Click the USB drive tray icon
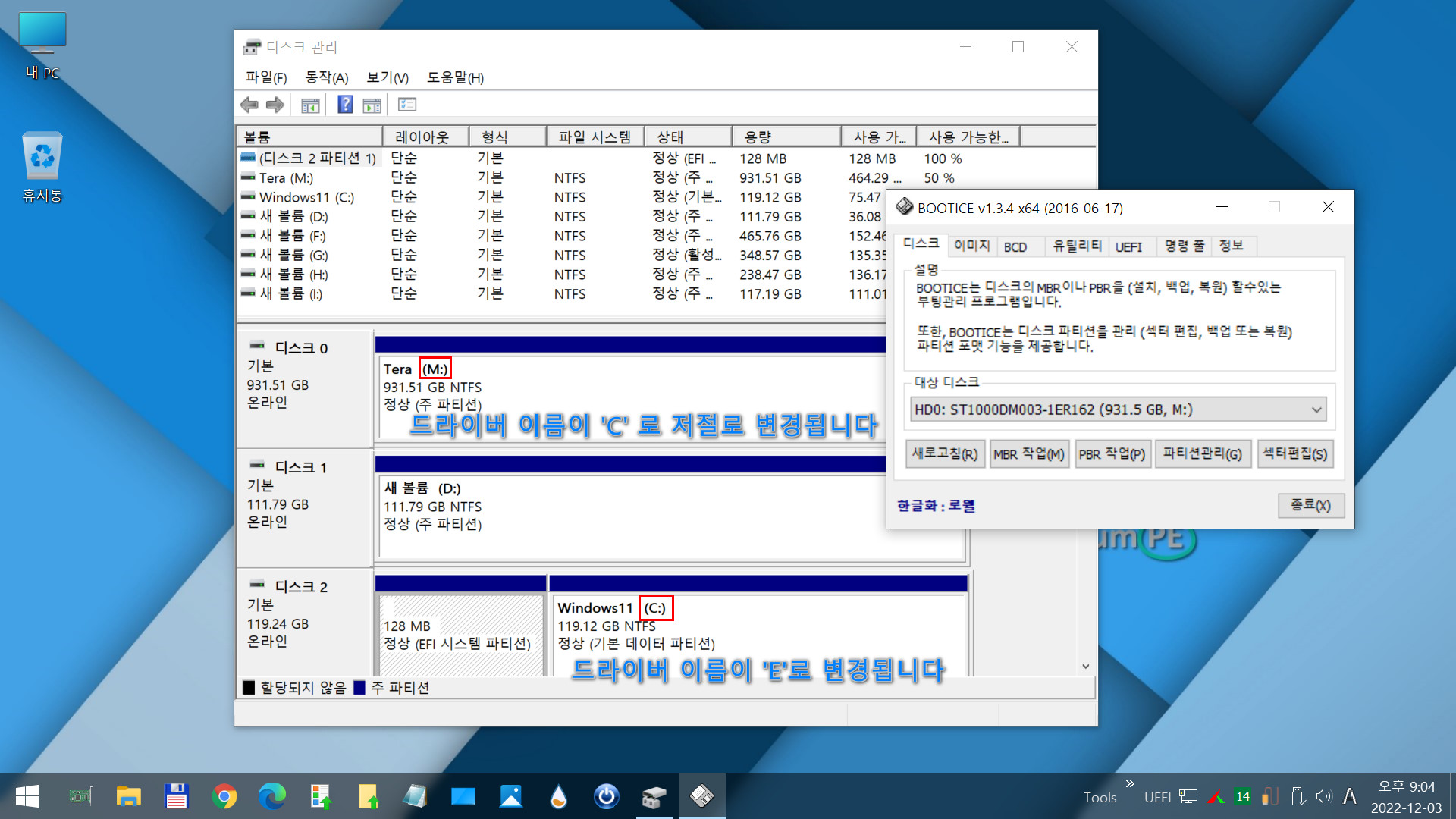The width and height of the screenshot is (1456, 819). point(1298,796)
